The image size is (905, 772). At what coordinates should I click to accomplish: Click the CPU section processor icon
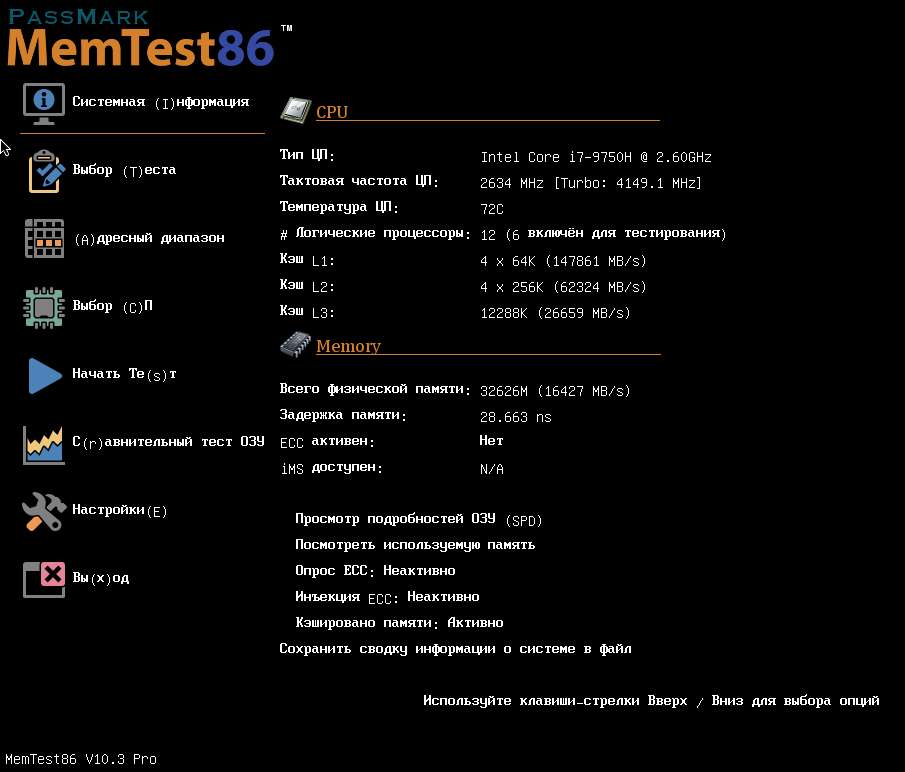[296, 110]
